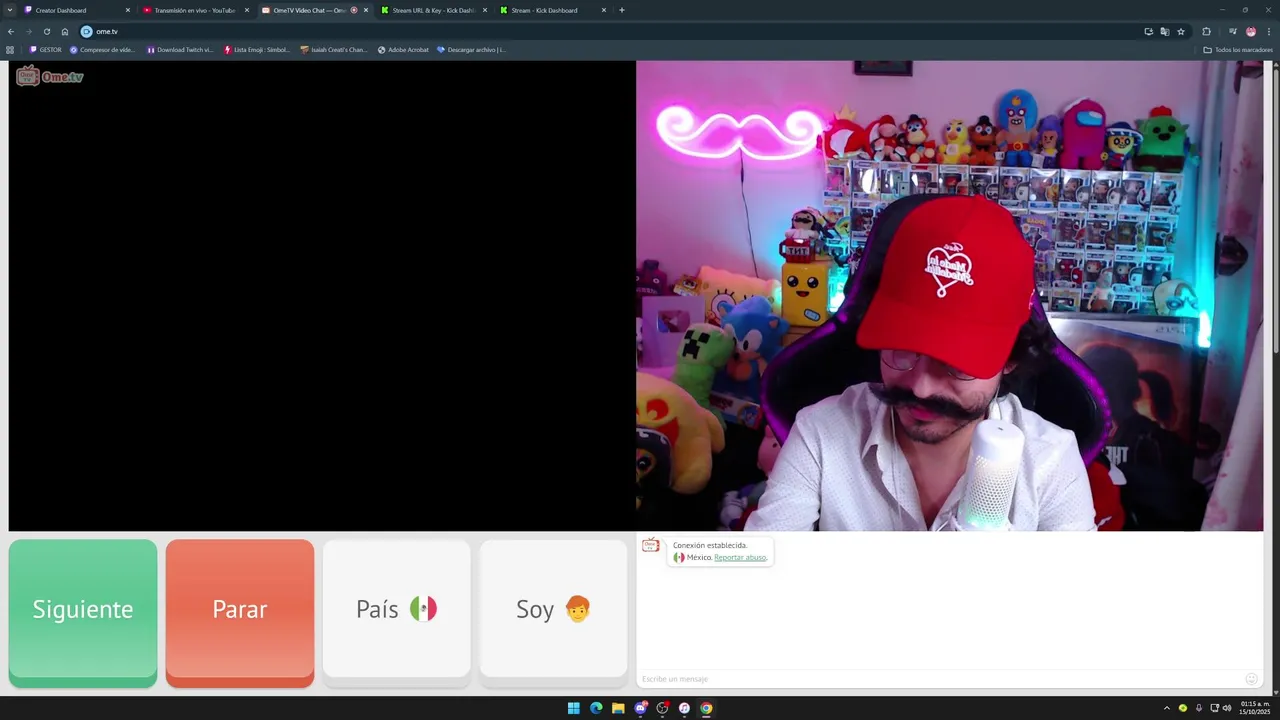Launch Microsoft Edge from taskbar
The image size is (1280, 720).
(596, 708)
